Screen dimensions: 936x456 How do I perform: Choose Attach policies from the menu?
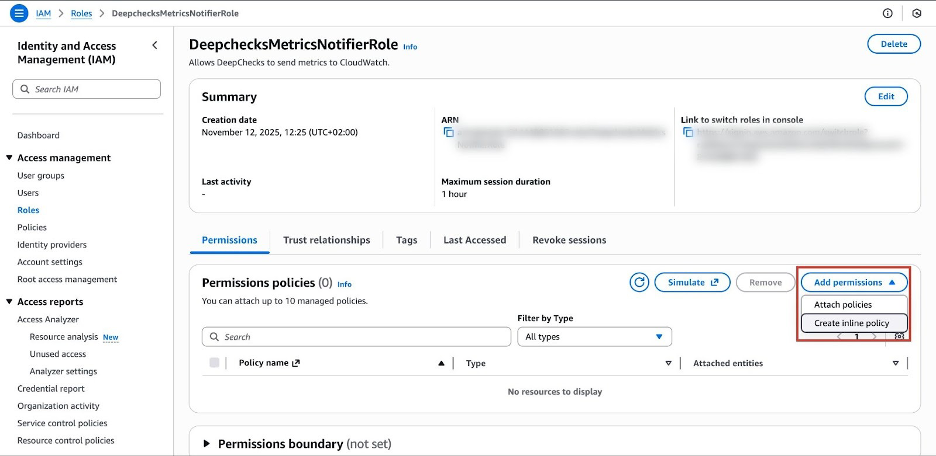point(843,305)
